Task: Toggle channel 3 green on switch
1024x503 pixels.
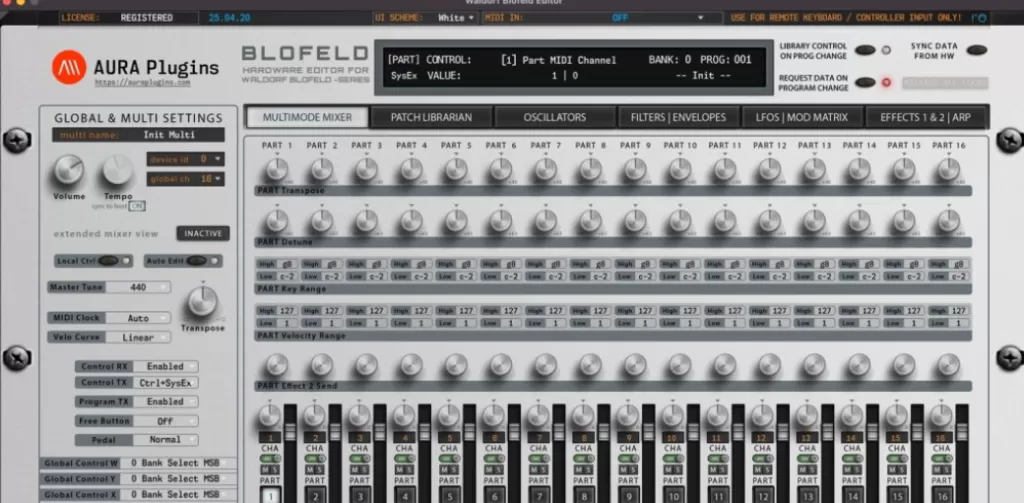Action: click(x=359, y=459)
